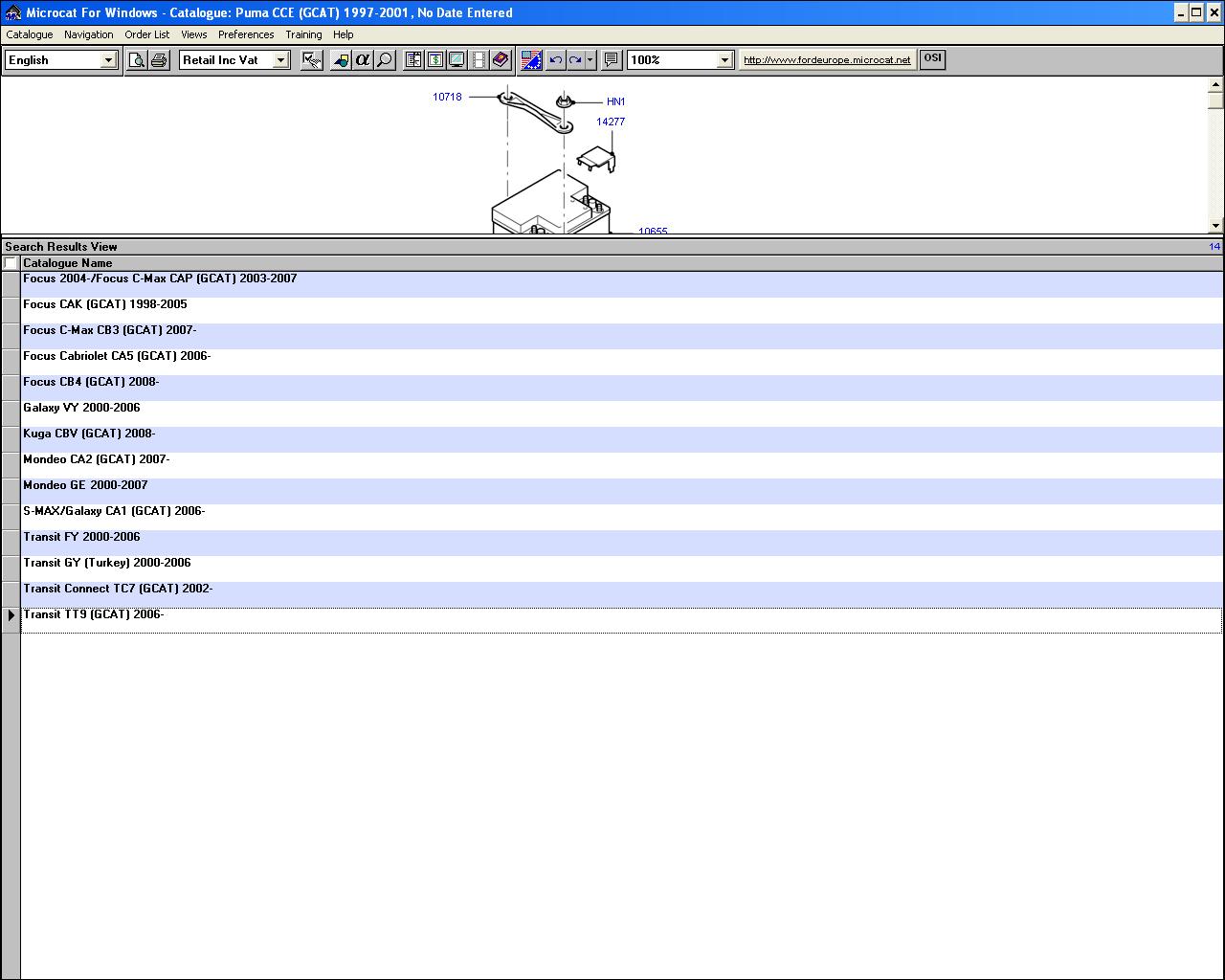Click the undo arrow icon

pyautogui.click(x=555, y=60)
